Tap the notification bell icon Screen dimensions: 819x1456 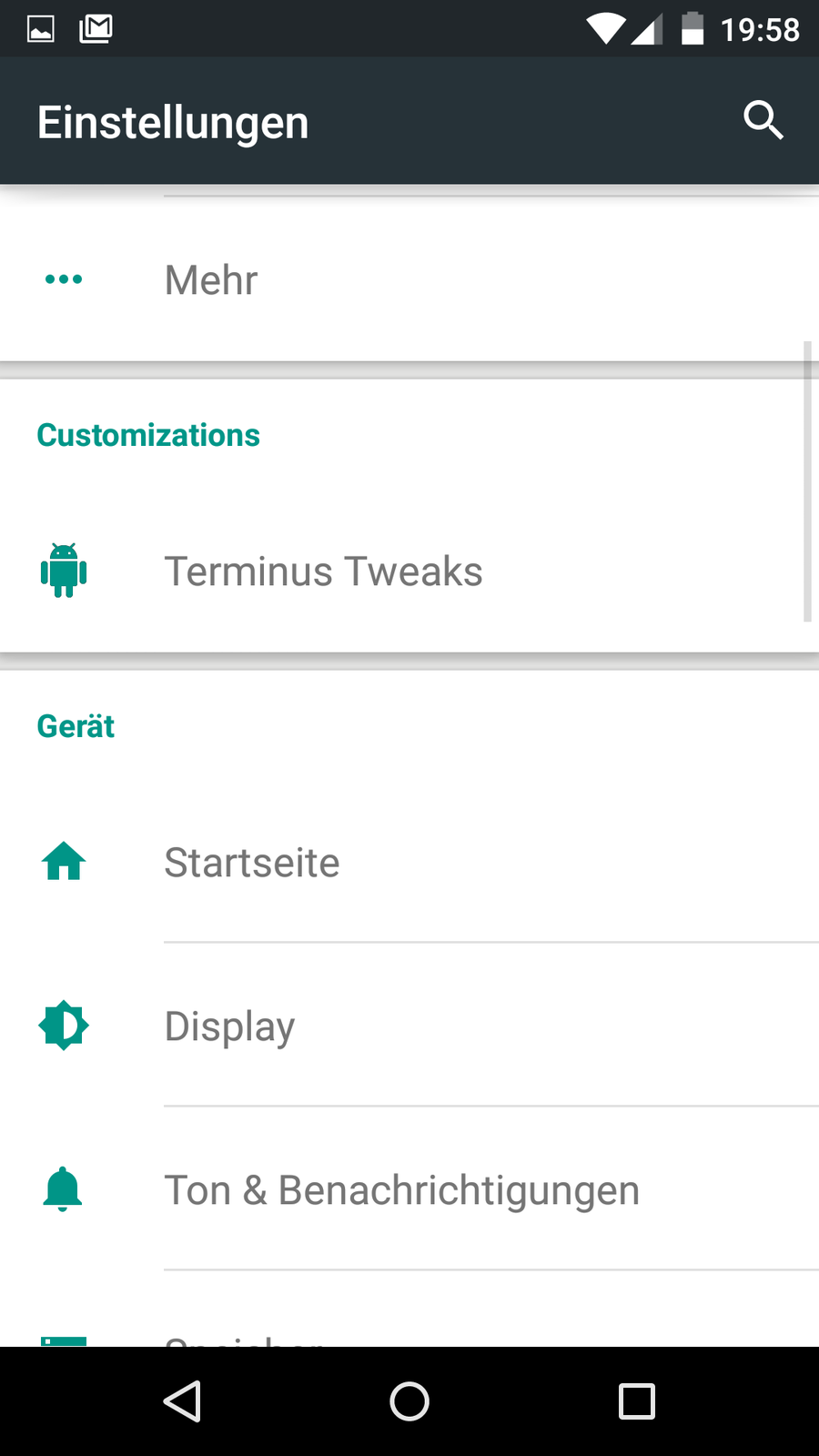63,1189
